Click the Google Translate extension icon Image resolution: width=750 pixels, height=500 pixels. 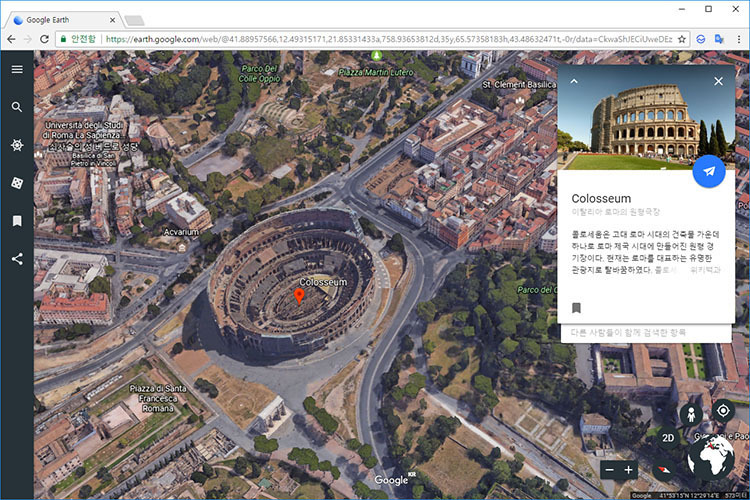click(719, 39)
